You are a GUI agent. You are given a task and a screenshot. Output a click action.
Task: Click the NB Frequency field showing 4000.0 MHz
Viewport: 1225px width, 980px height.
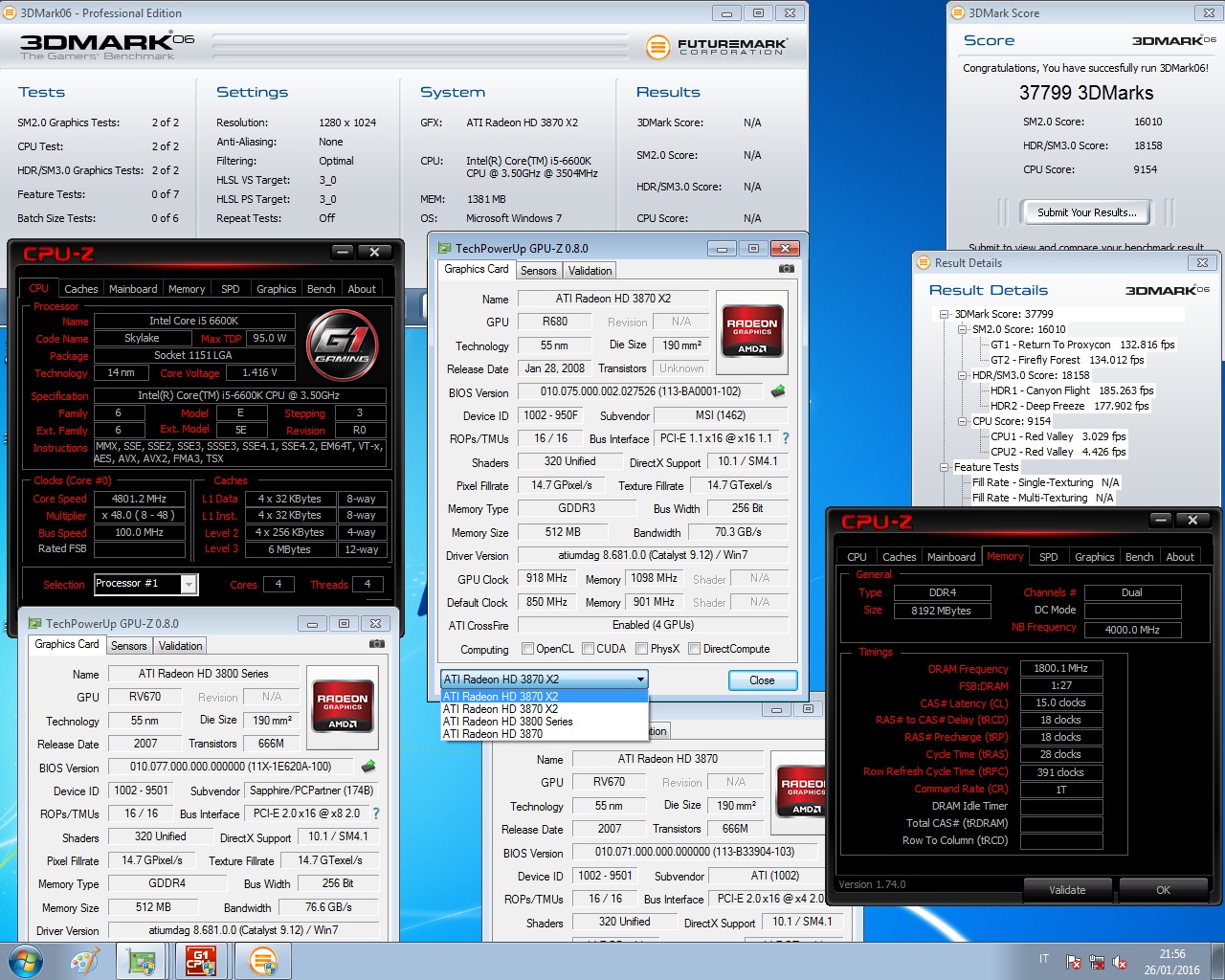[1132, 630]
